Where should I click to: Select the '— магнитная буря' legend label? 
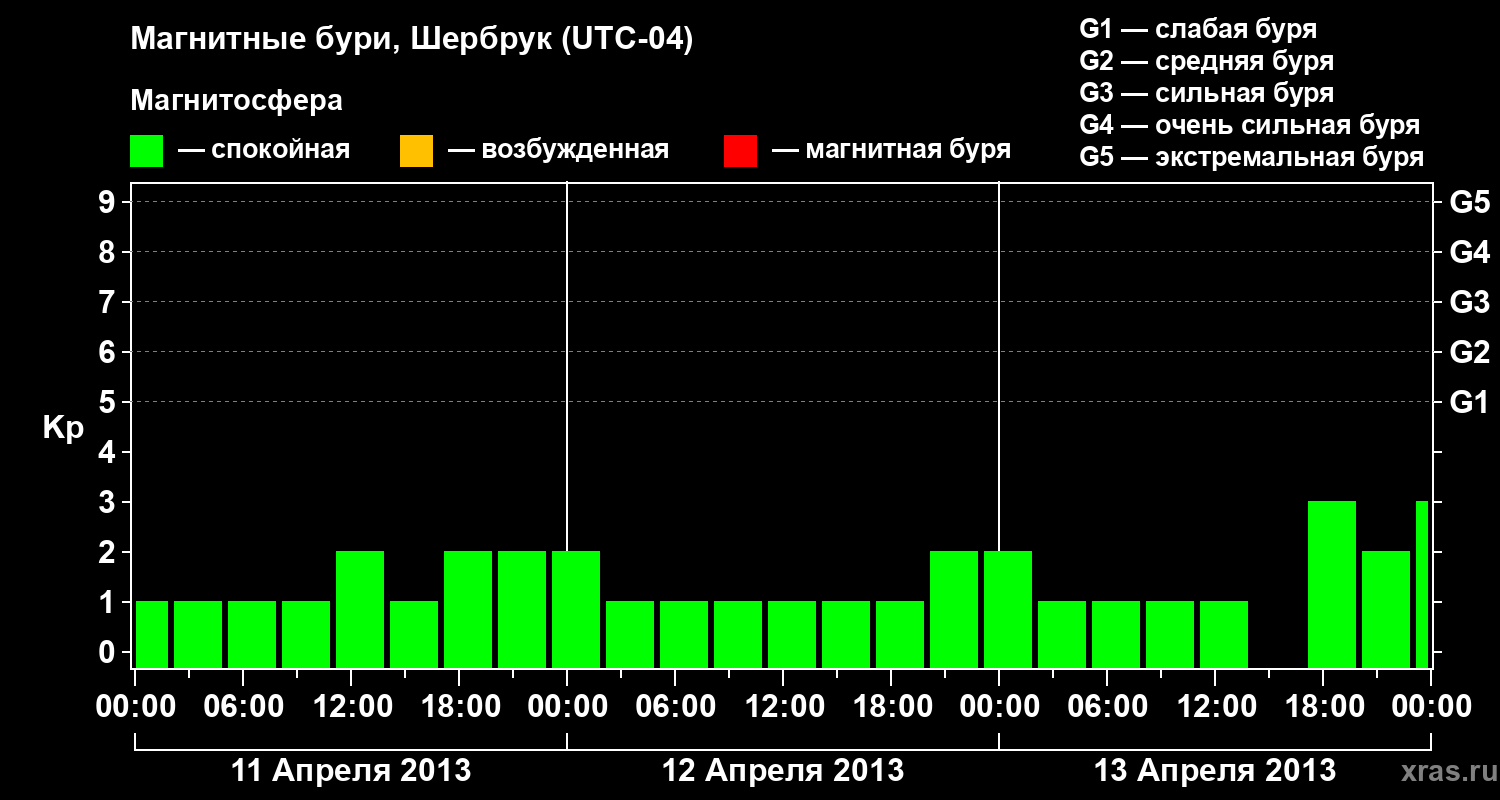tap(892, 151)
